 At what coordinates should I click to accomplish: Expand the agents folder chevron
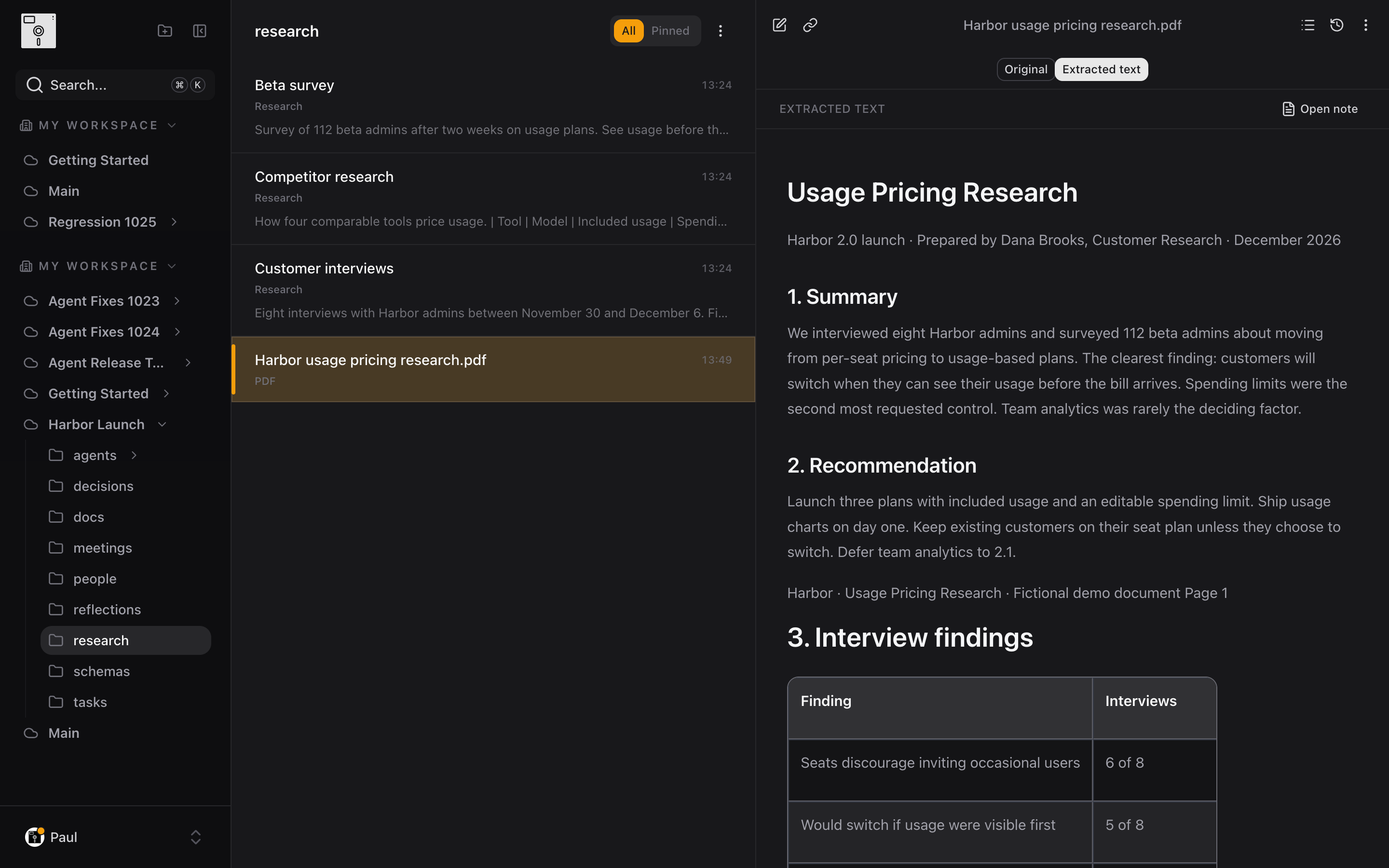click(x=134, y=455)
